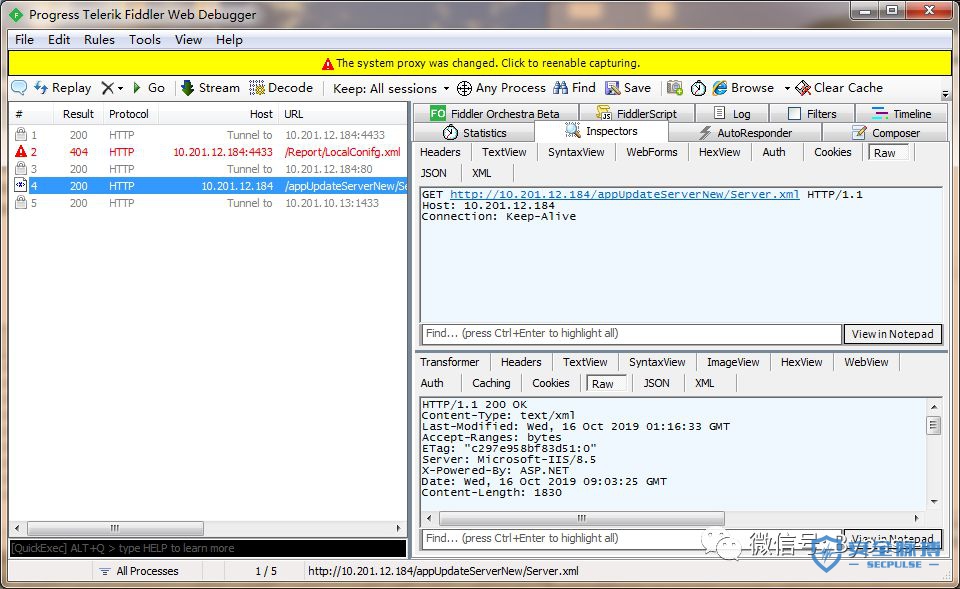
Task: Sort sessions by Protocol column header
Action: point(129,114)
